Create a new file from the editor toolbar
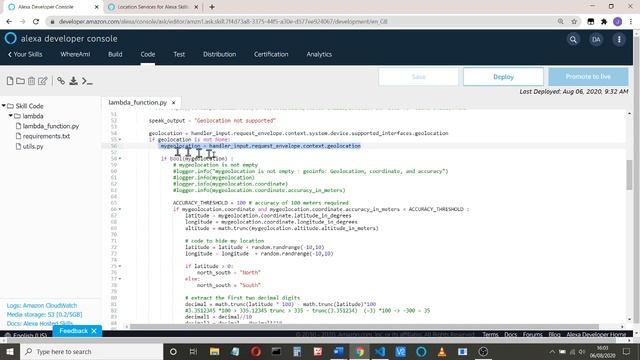 [10, 81]
